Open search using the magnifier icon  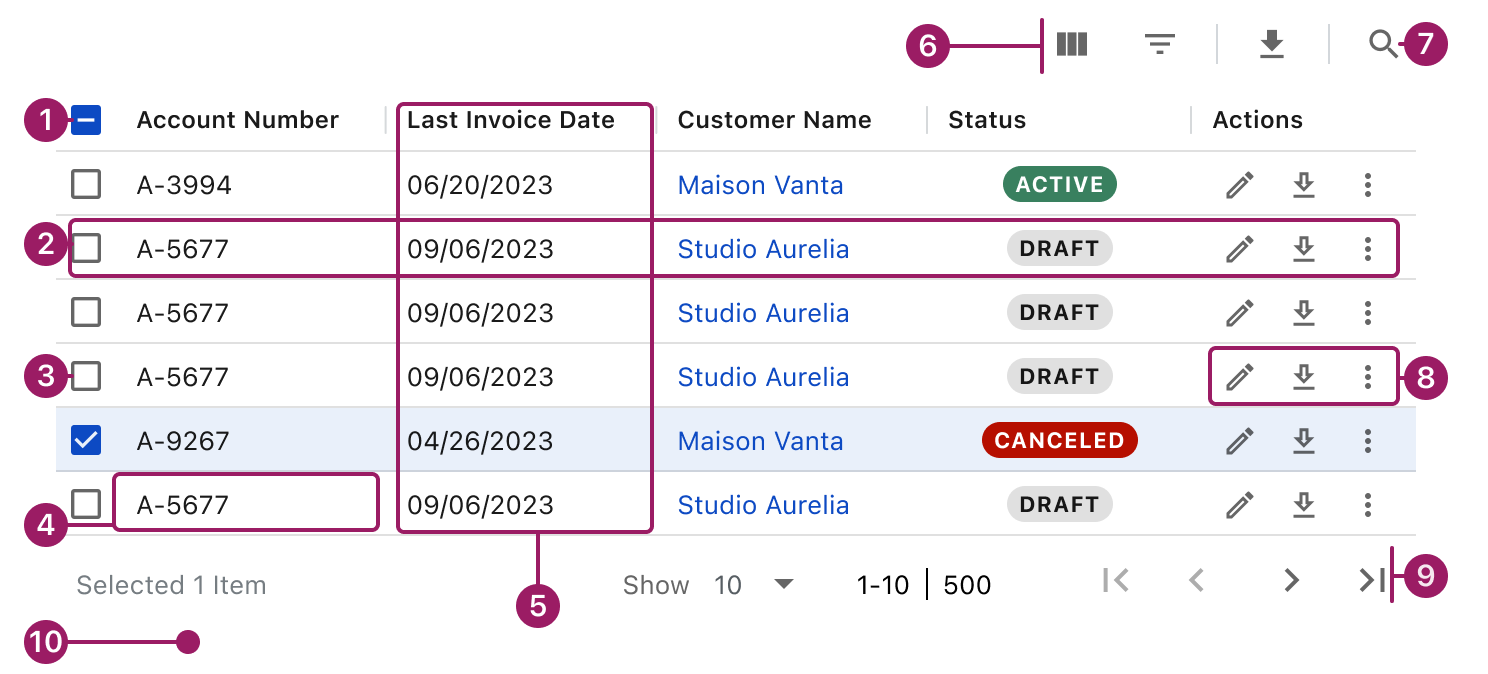[x=1383, y=44]
